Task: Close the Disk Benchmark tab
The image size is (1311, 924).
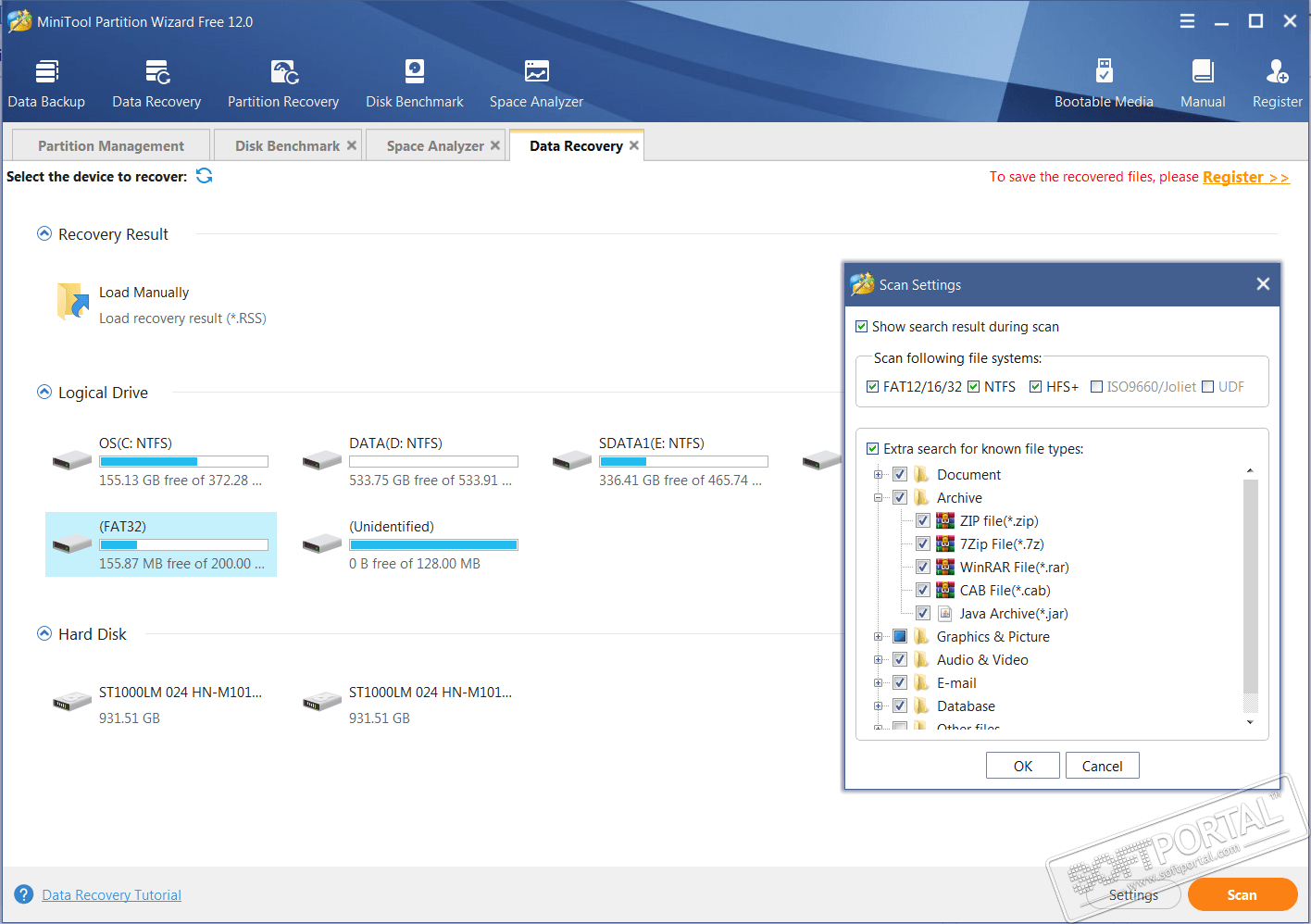Action: [352, 145]
